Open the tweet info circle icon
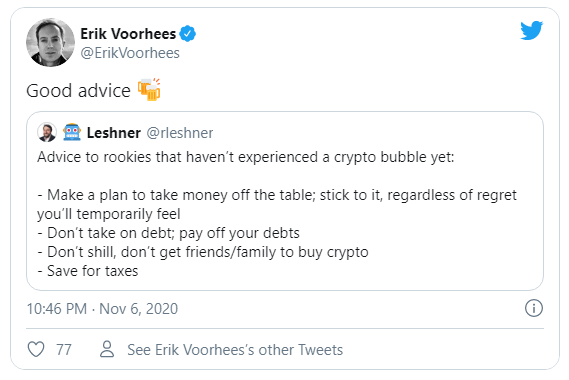This screenshot has width=569, height=380. [533, 309]
